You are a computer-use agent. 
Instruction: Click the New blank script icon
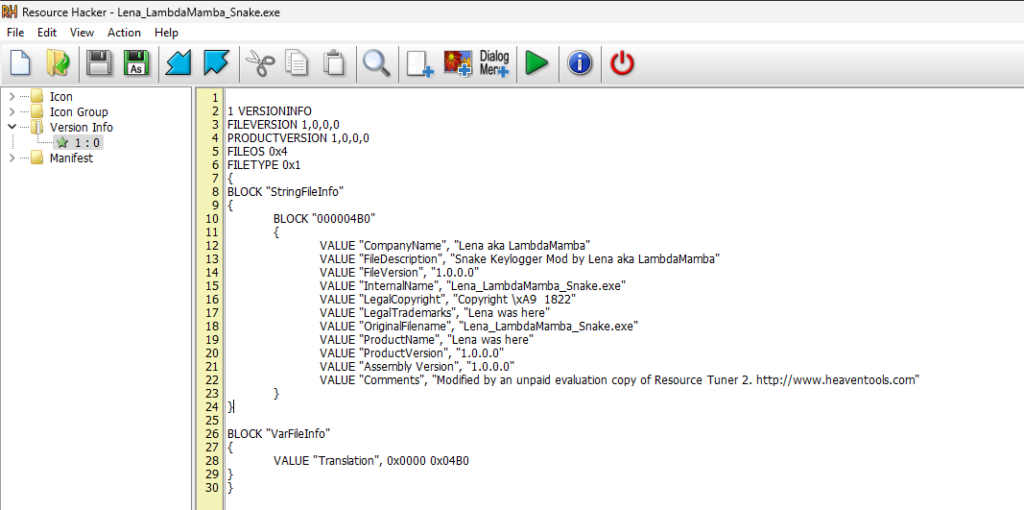(x=20, y=63)
